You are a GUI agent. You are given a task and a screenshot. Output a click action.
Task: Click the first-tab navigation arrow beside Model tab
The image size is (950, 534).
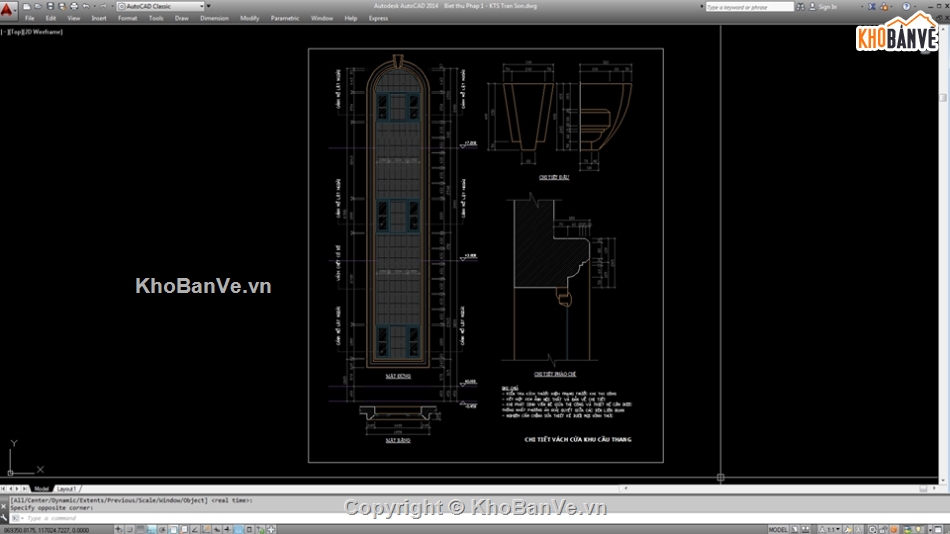click(4, 489)
